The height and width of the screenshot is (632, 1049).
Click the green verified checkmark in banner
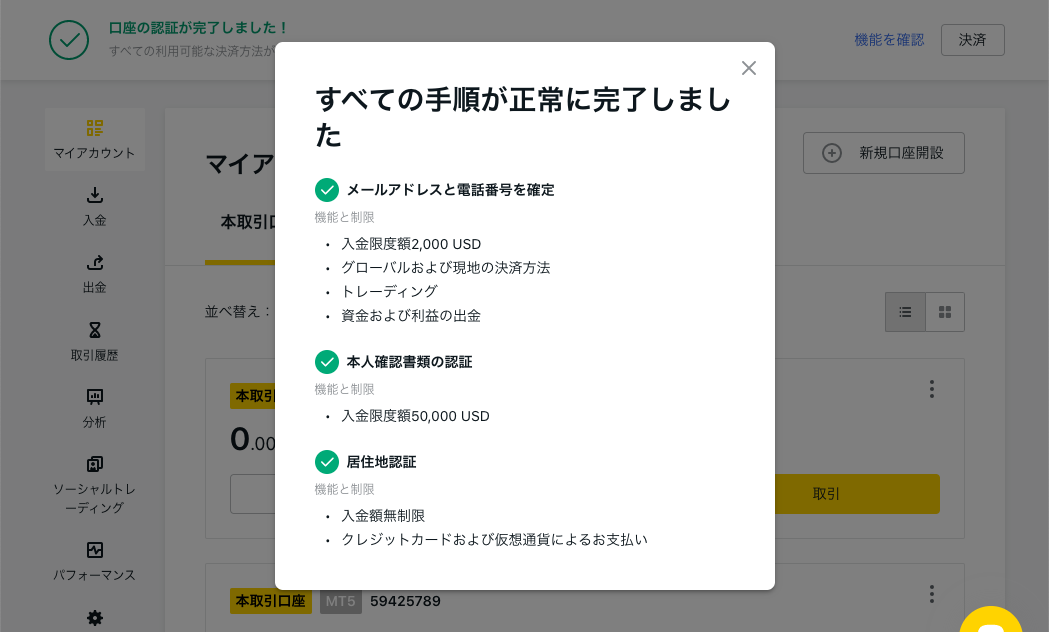click(x=69, y=40)
